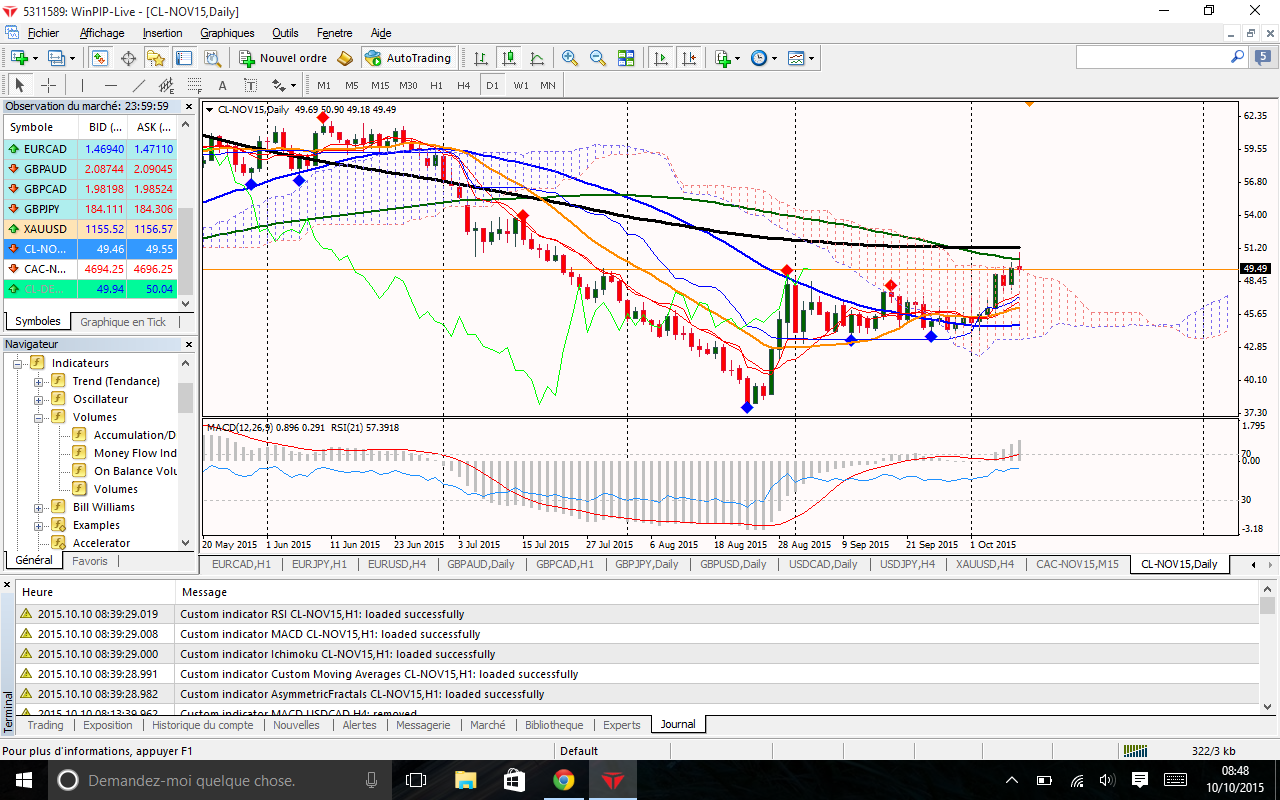Pick the trendline drawing tool
1280x800 pixels.
coord(139,85)
